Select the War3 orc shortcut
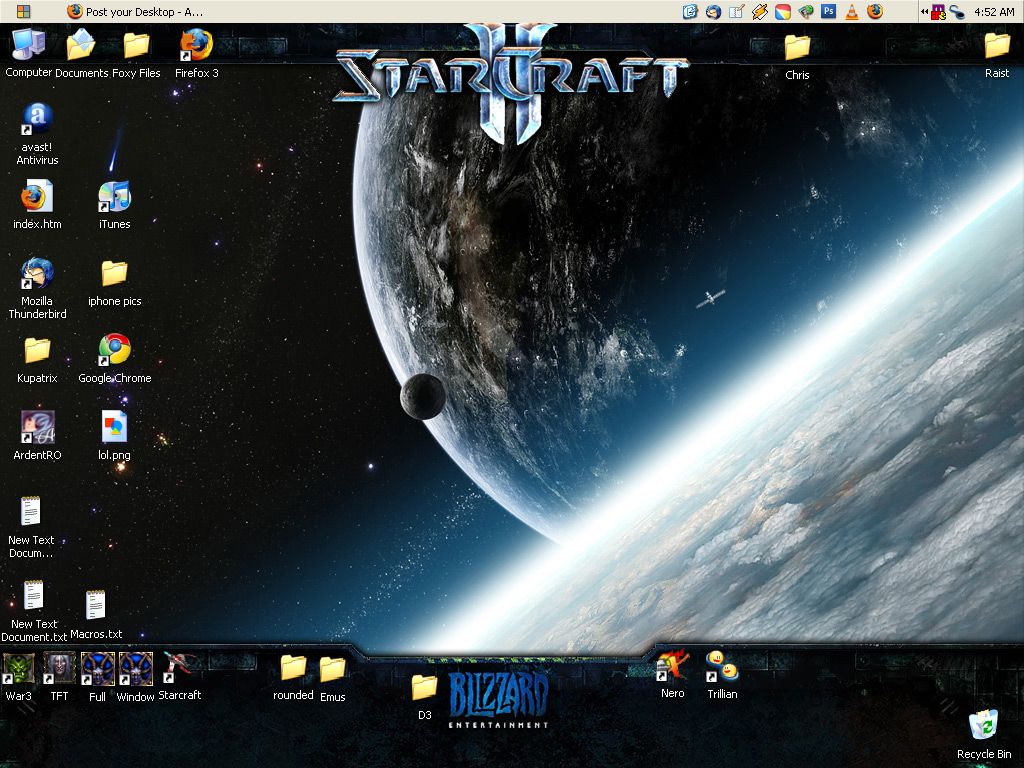The image size is (1024, 768). tap(18, 677)
